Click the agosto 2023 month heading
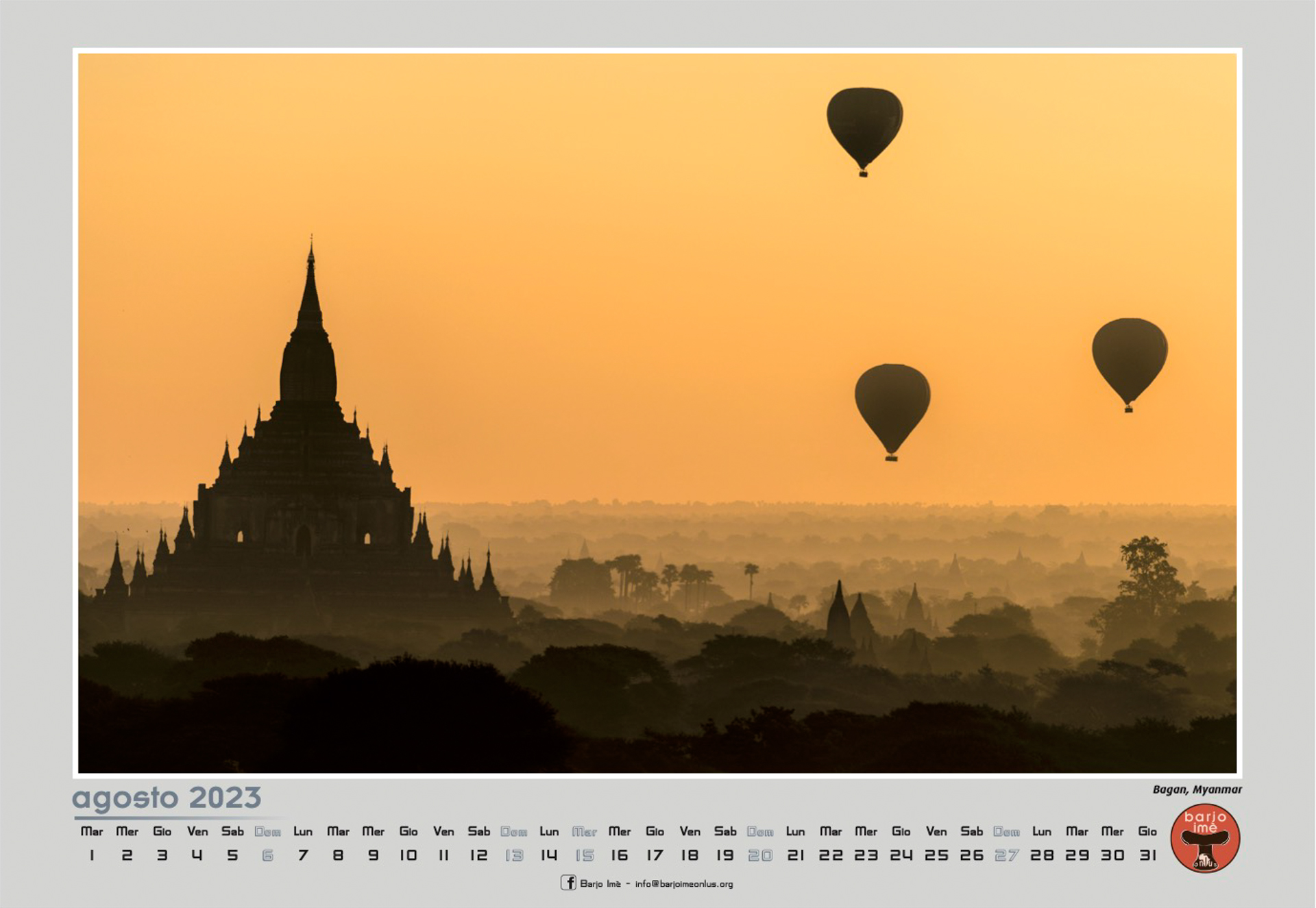 pyautogui.click(x=167, y=798)
